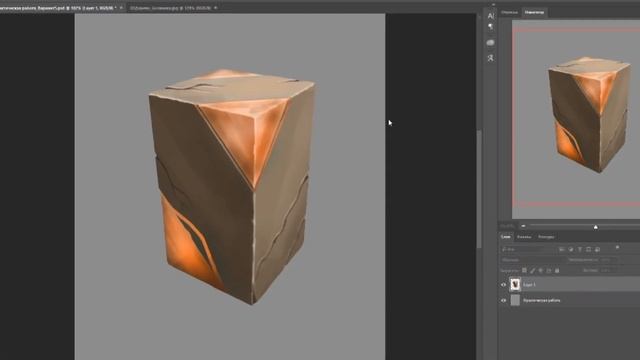Filter layers by type (T) icon
640x360 pixels.
coord(580,249)
